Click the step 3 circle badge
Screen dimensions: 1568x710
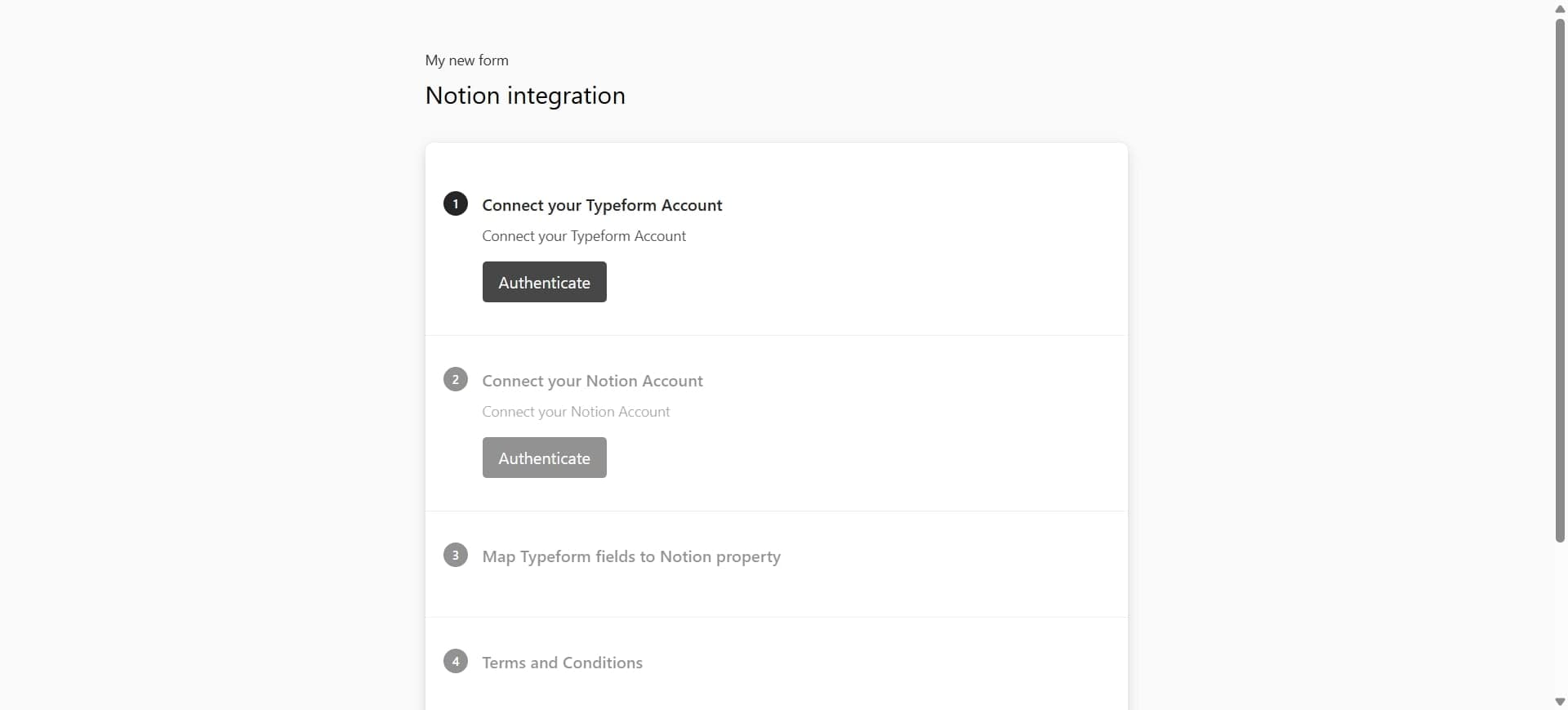point(455,555)
